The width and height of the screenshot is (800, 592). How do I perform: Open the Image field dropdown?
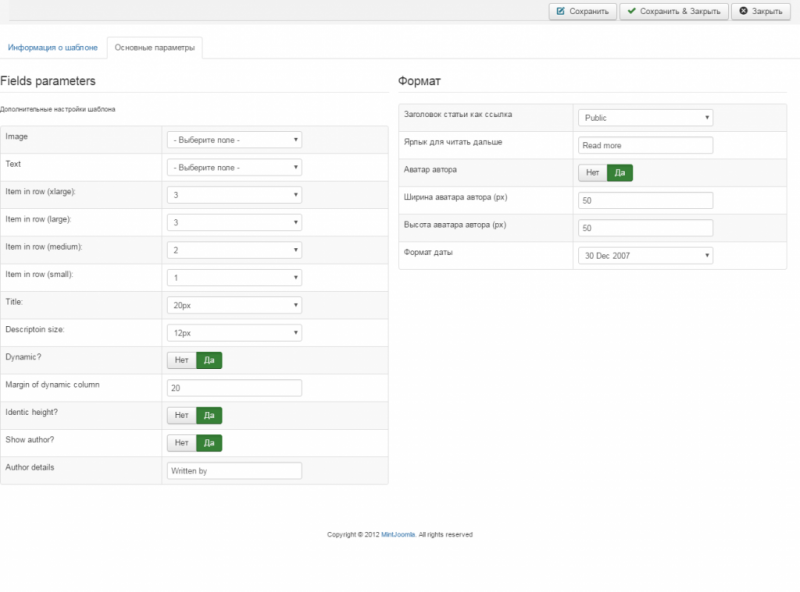pyautogui.click(x=234, y=140)
